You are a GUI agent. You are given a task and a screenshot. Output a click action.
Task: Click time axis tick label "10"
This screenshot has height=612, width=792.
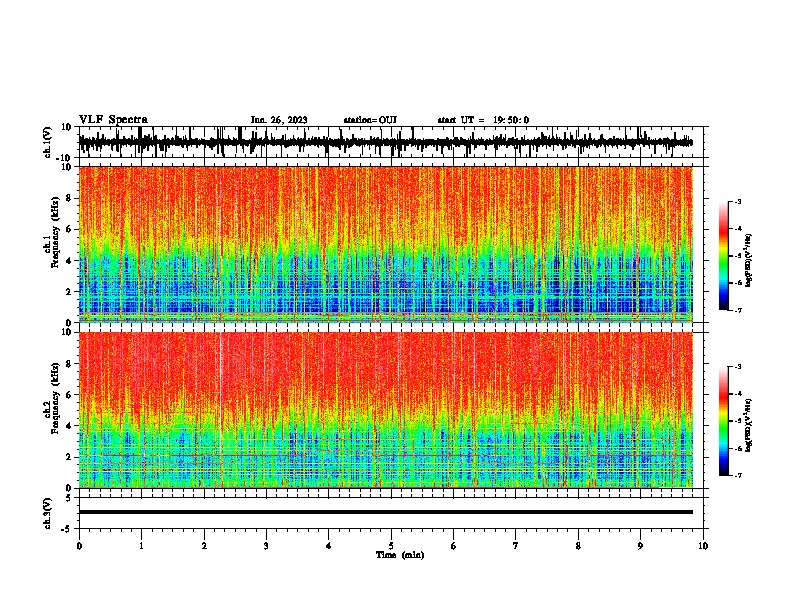tap(703, 546)
